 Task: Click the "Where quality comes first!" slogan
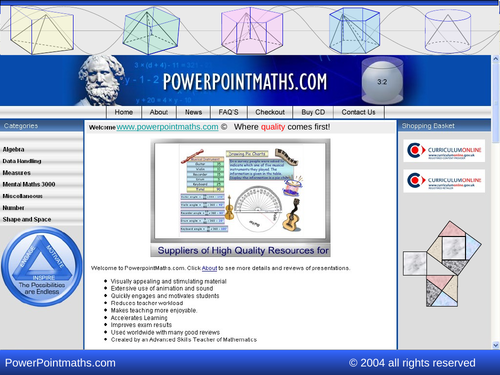(x=282, y=127)
